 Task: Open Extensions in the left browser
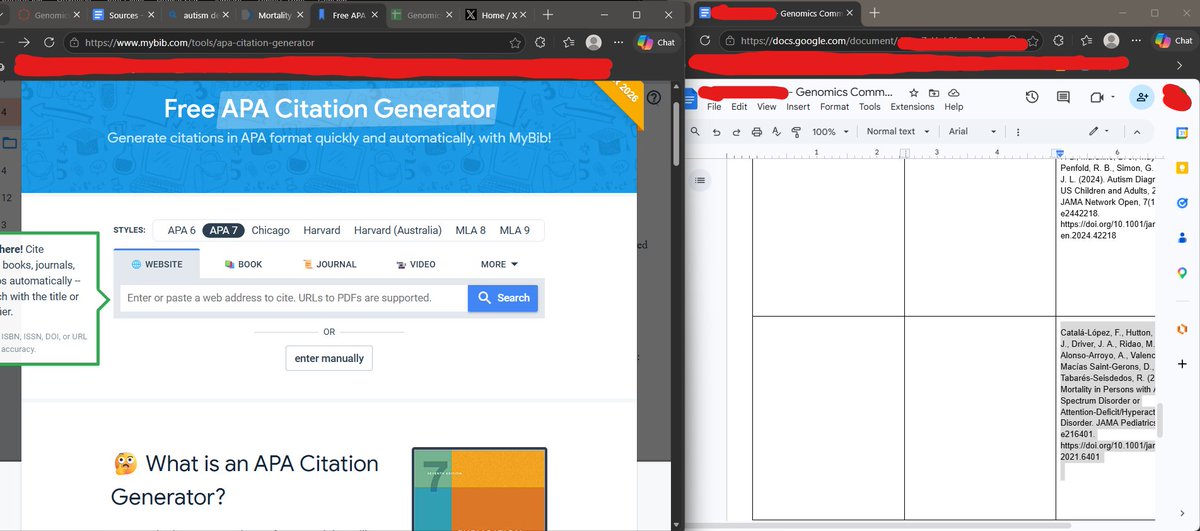(x=542, y=43)
